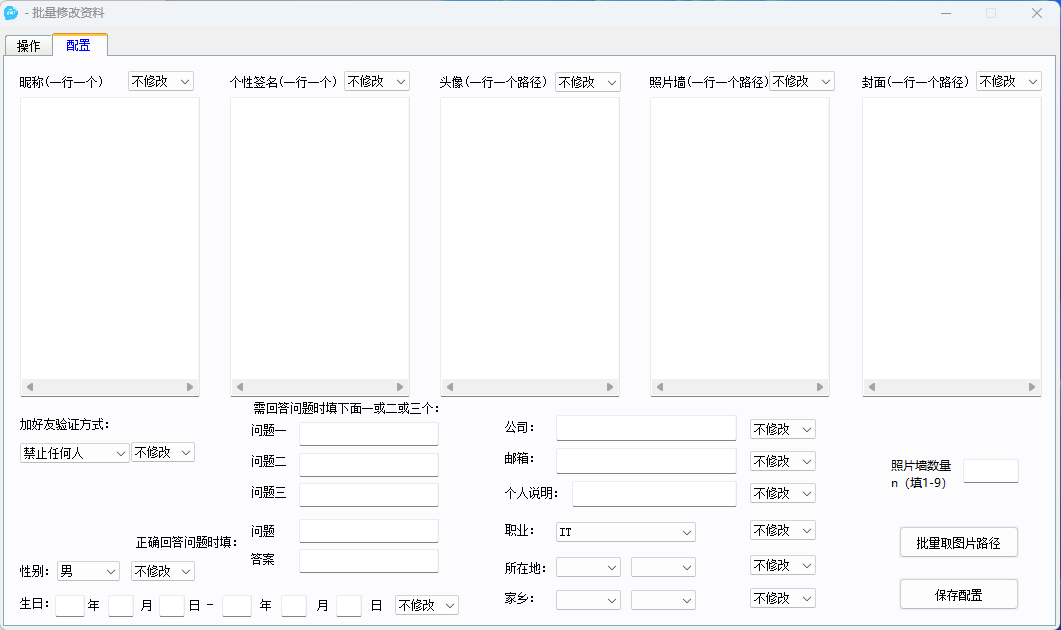Focus the 问题一 text field

pyautogui.click(x=368, y=433)
